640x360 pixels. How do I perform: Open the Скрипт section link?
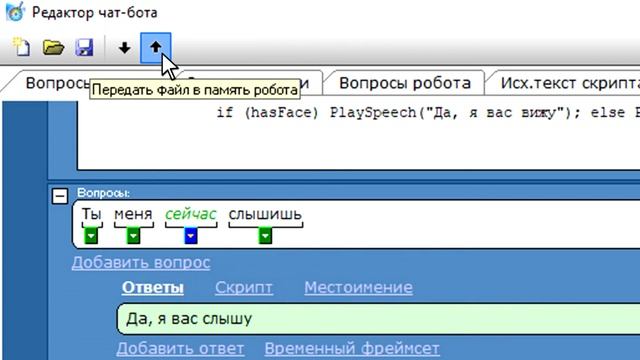pyautogui.click(x=244, y=288)
